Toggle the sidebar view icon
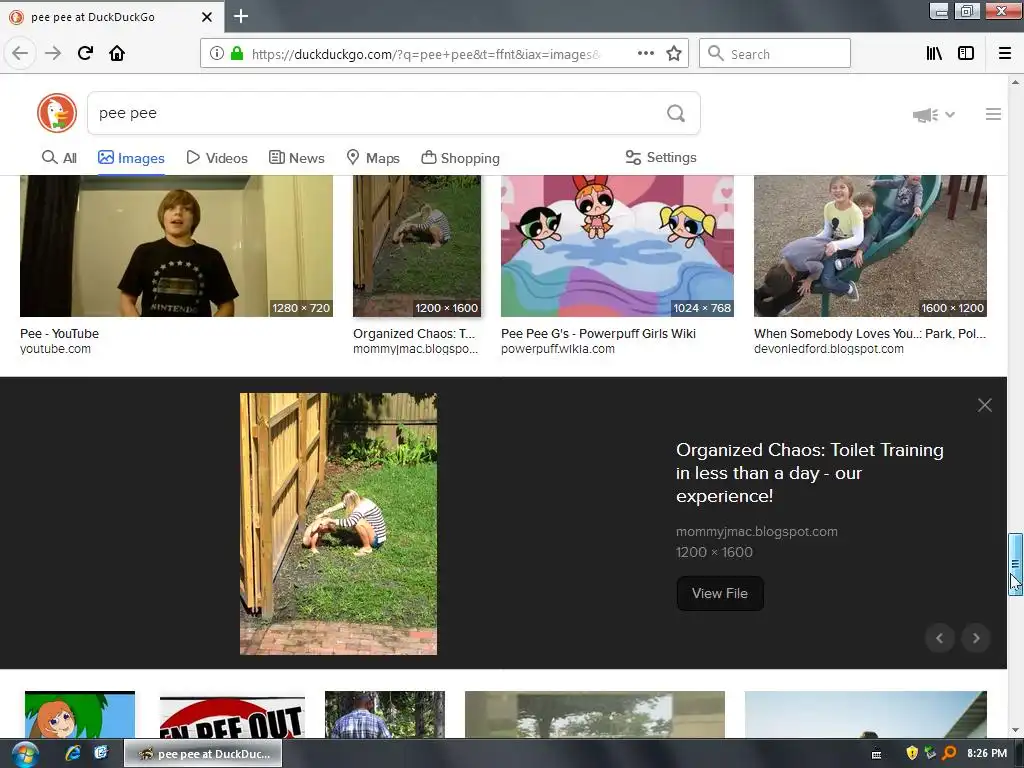This screenshot has height=768, width=1024. (966, 54)
